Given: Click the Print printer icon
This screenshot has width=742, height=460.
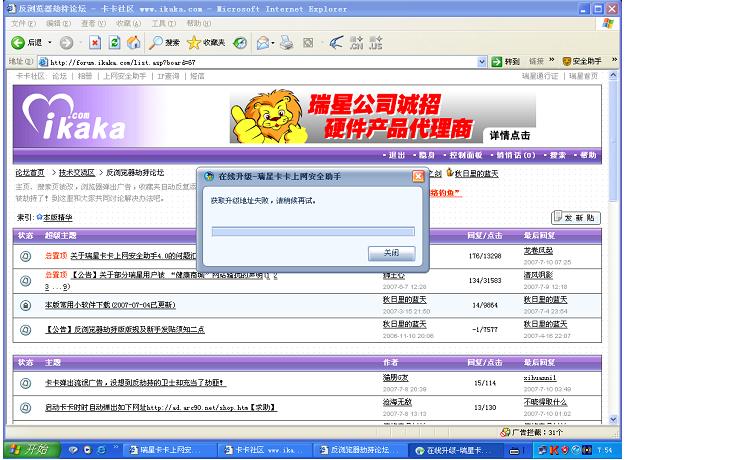Looking at the screenshot, I should point(286,43).
